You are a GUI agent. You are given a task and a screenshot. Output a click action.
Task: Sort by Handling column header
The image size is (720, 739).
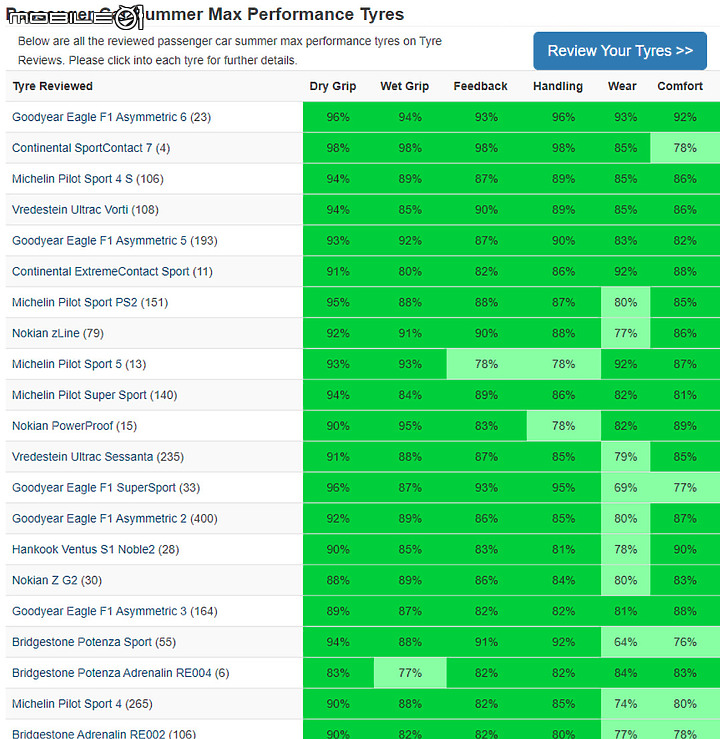pyautogui.click(x=558, y=86)
